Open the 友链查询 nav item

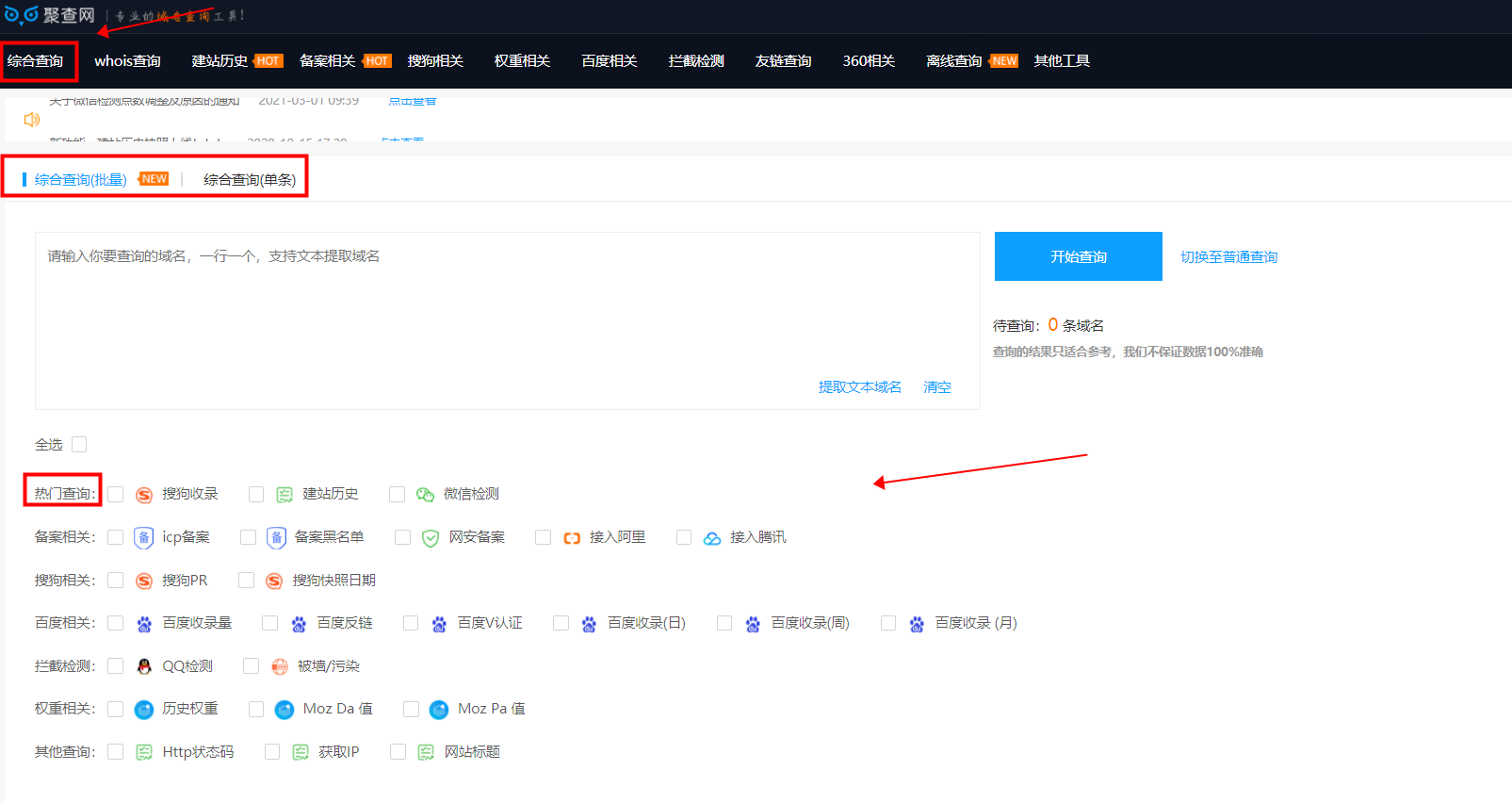click(x=783, y=61)
